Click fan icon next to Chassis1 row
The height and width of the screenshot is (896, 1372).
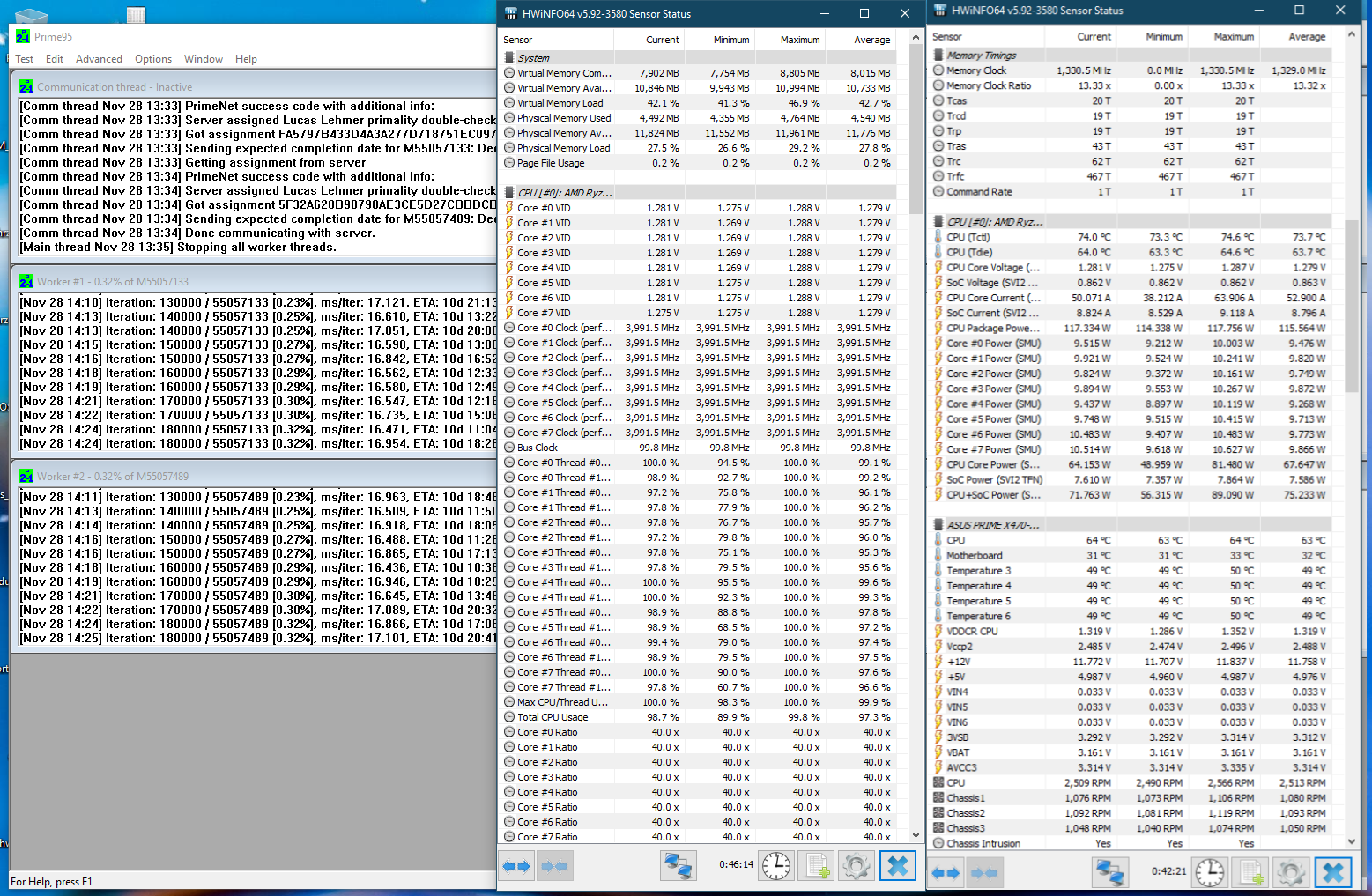click(x=938, y=798)
